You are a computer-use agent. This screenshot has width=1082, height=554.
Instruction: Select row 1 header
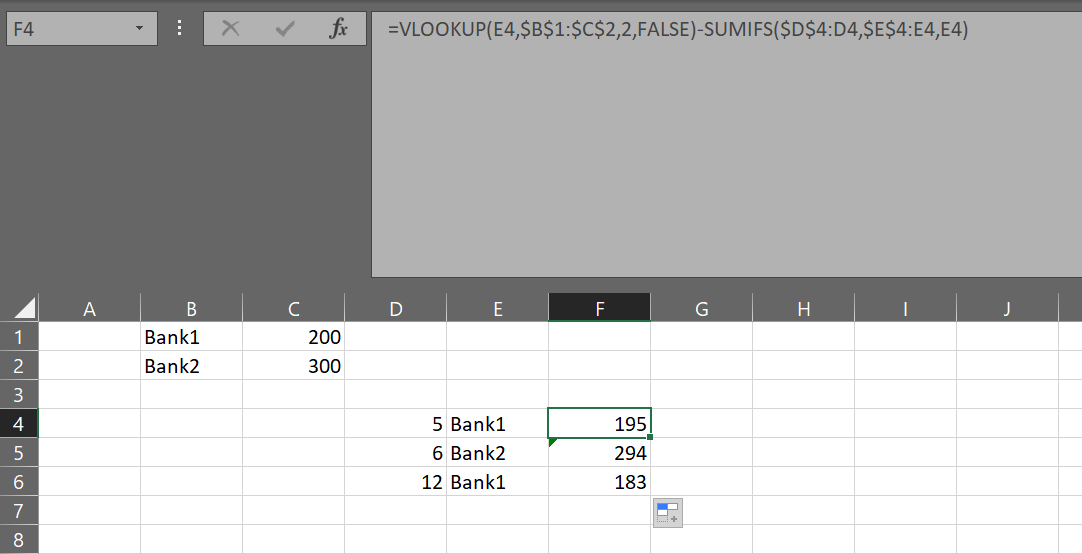pos(19,337)
